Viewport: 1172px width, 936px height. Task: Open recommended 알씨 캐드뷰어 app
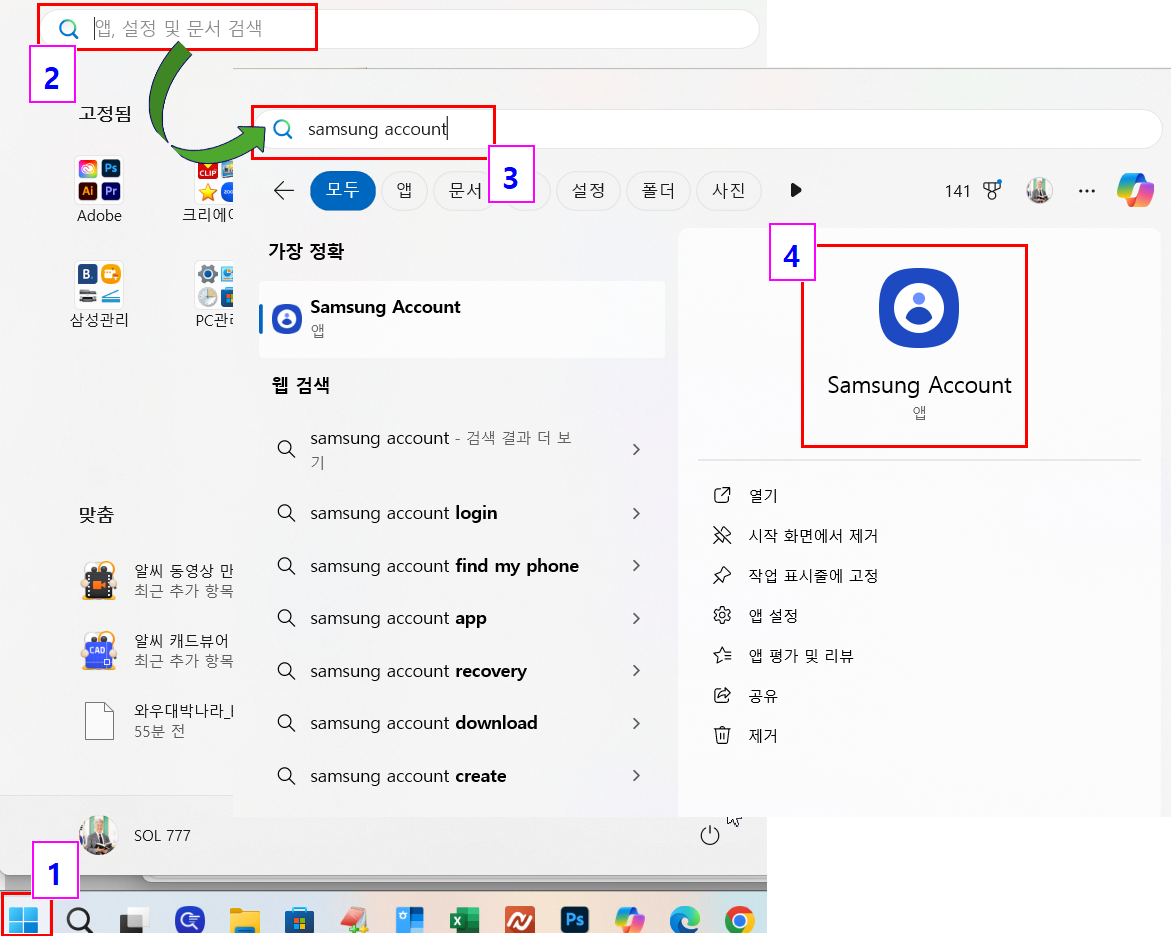(157, 650)
